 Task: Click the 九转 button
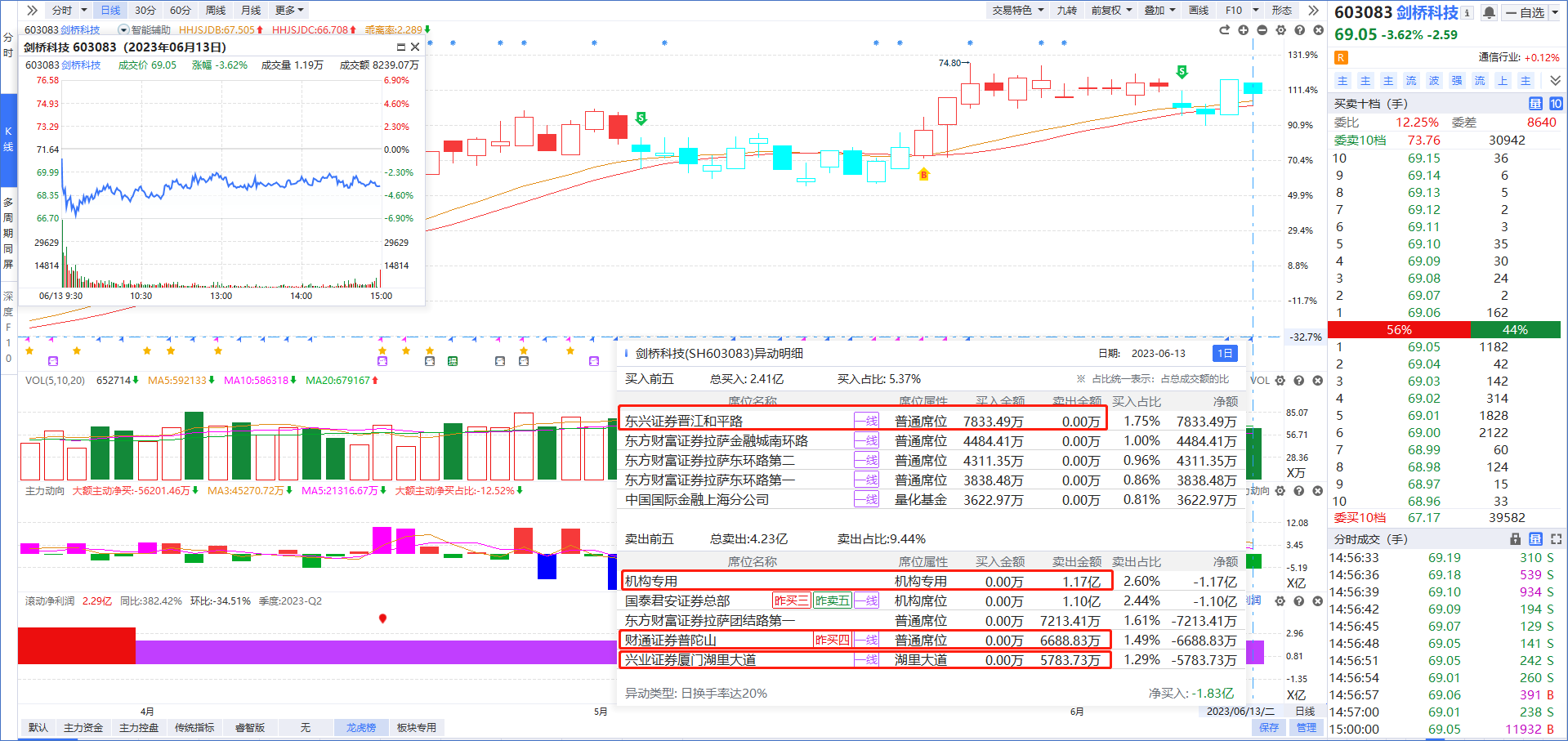1066,11
